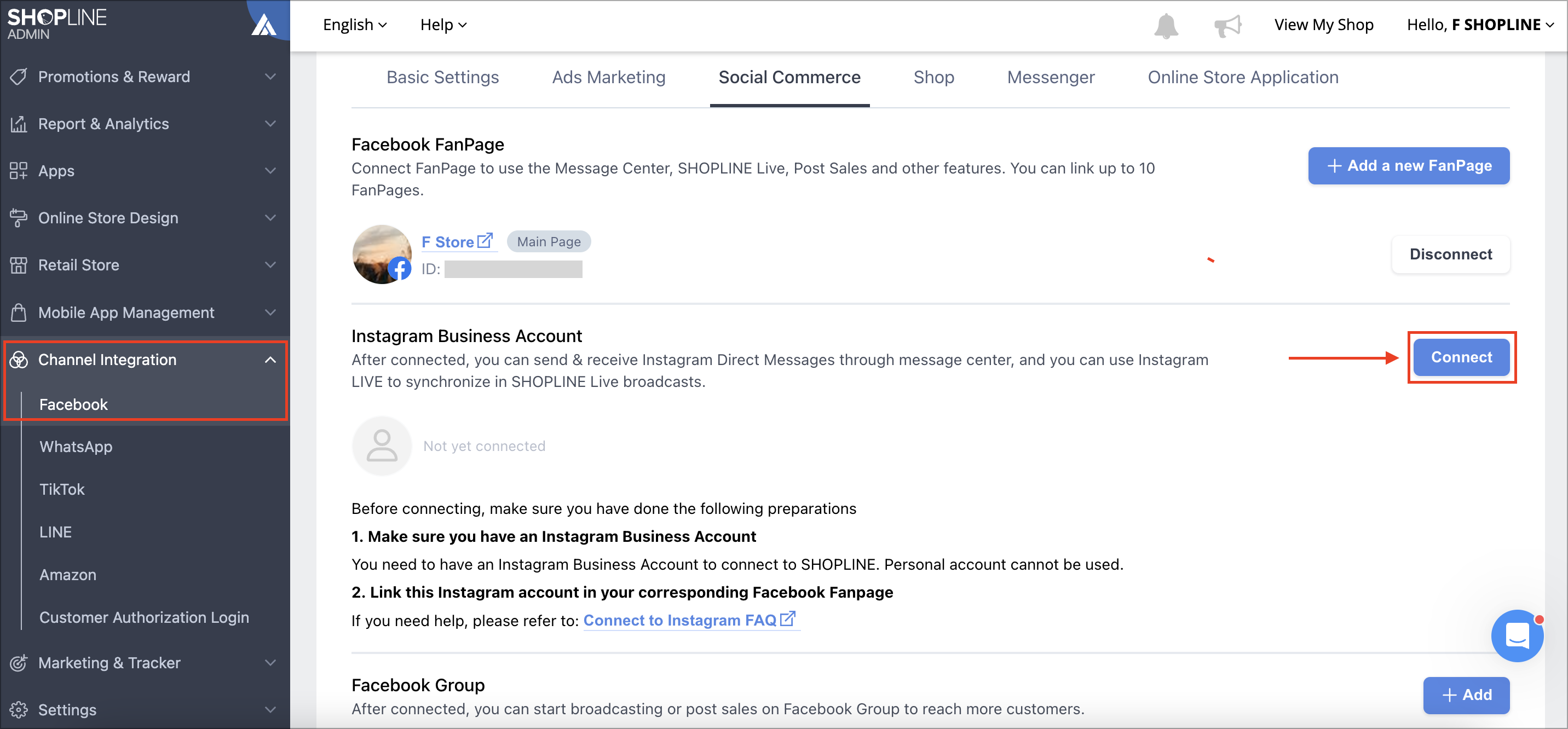The height and width of the screenshot is (729, 1568).
Task: Click the Retail Store storefront icon
Action: click(x=19, y=265)
